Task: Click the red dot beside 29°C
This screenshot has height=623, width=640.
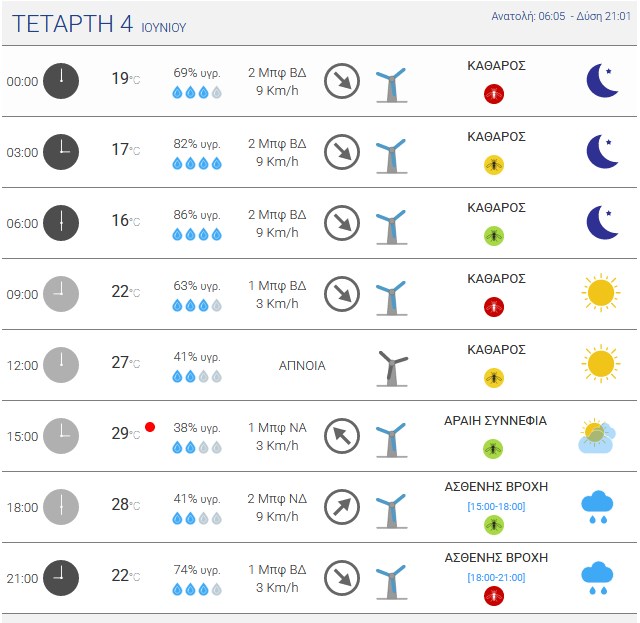Action: [x=150, y=427]
